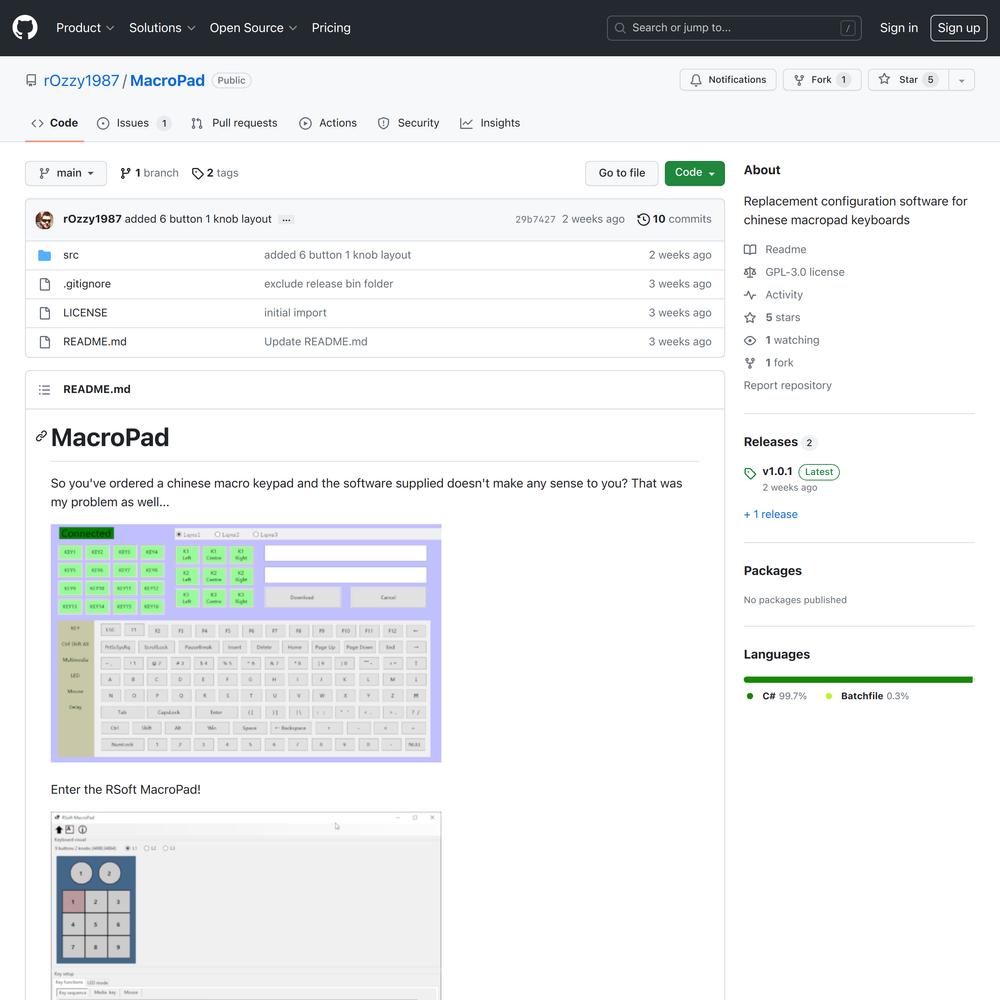
Task: Open commit hash 29b7427
Action: [x=535, y=219]
